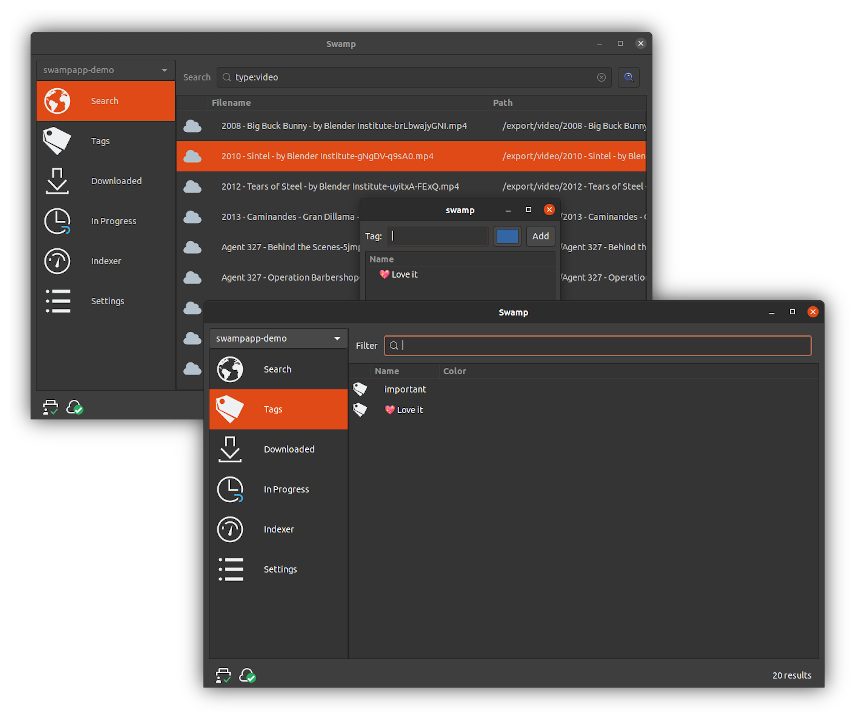
Task: Focus the type:video search field
Action: [415, 77]
